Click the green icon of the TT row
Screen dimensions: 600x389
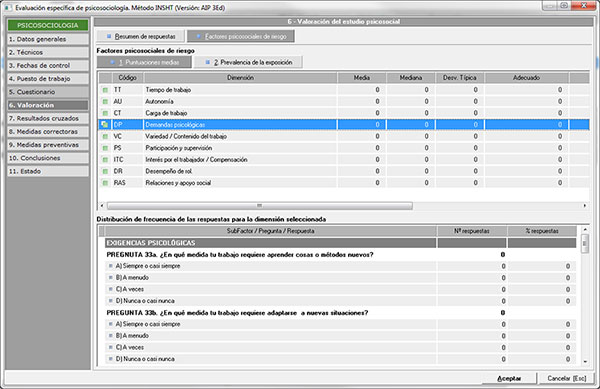pos(105,90)
